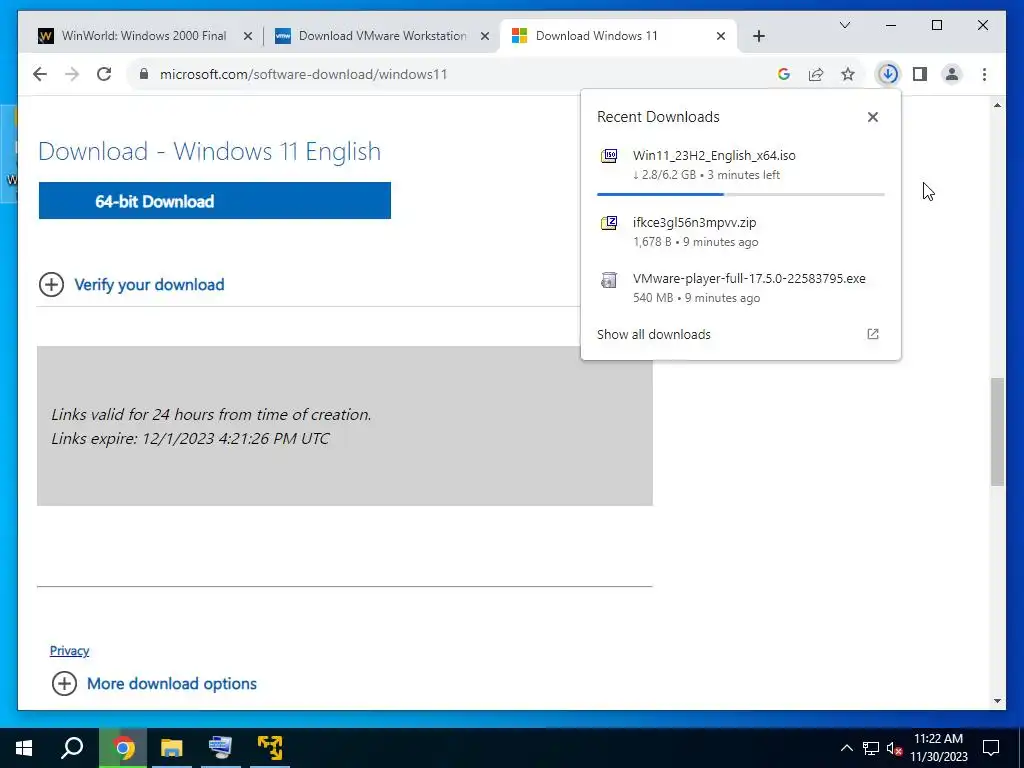Open the taskbar clock and date
The height and width of the screenshot is (768, 1024).
(938, 748)
